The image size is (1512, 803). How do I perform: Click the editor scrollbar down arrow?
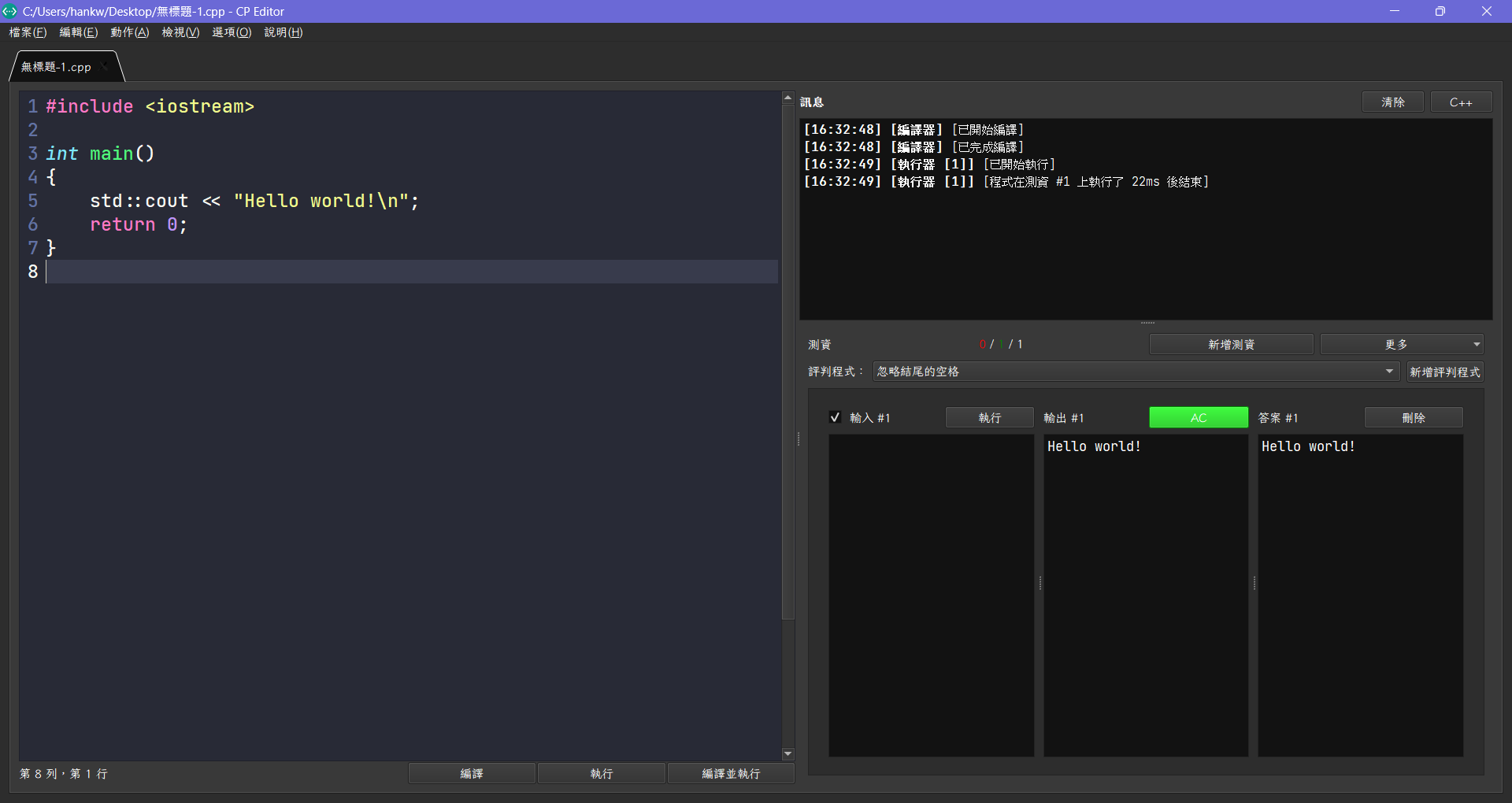click(x=787, y=753)
